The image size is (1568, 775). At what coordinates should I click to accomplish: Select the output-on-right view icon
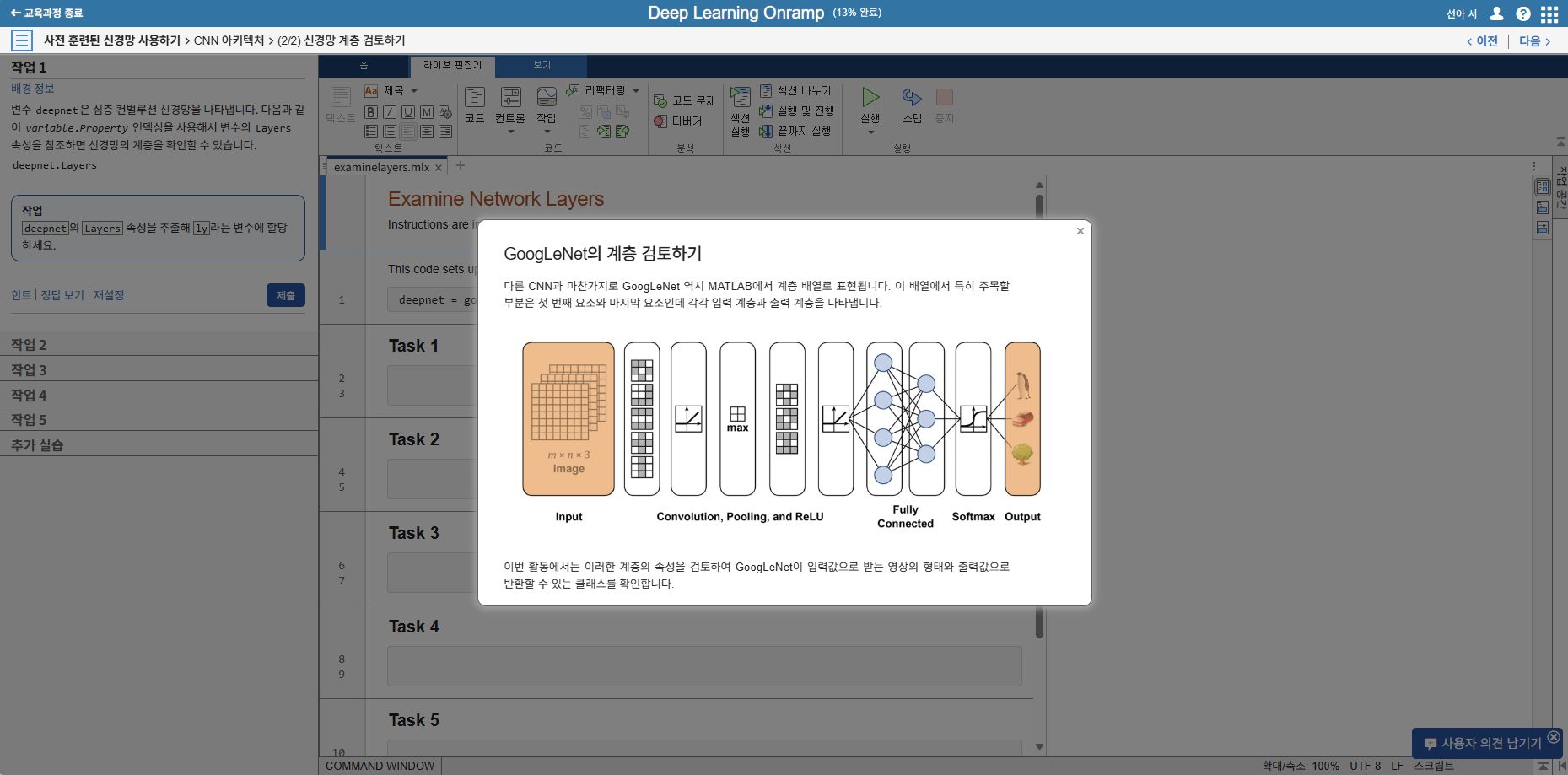coord(1543,187)
